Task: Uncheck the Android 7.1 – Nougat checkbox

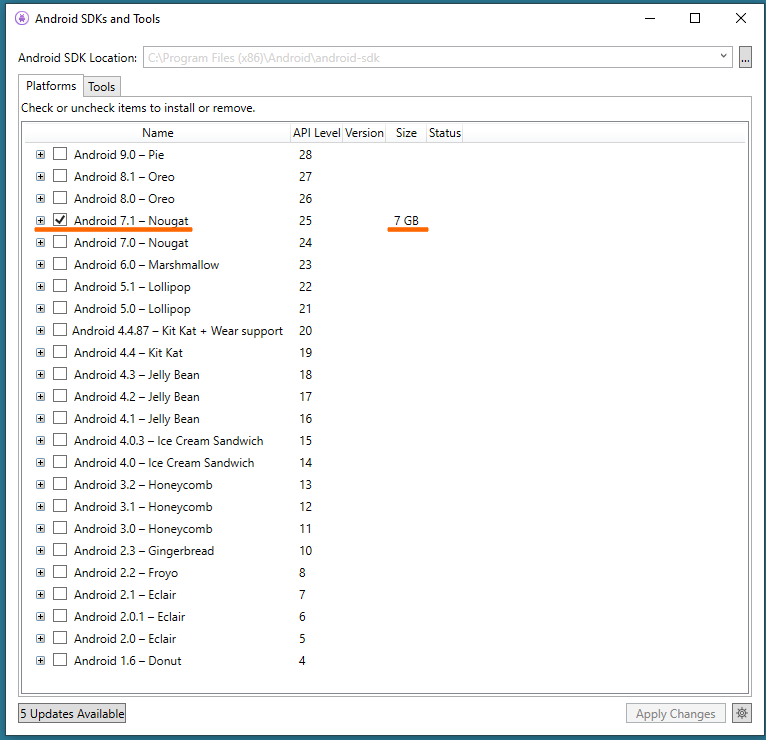Action: pos(61,220)
